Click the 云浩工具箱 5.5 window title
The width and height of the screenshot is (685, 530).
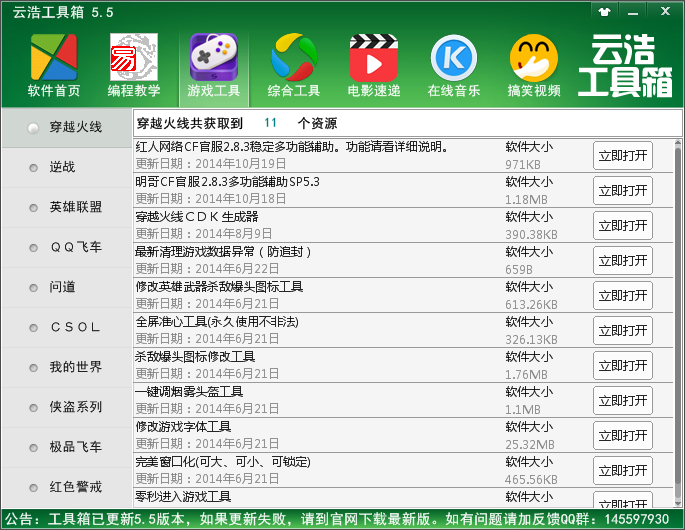[x=63, y=12]
